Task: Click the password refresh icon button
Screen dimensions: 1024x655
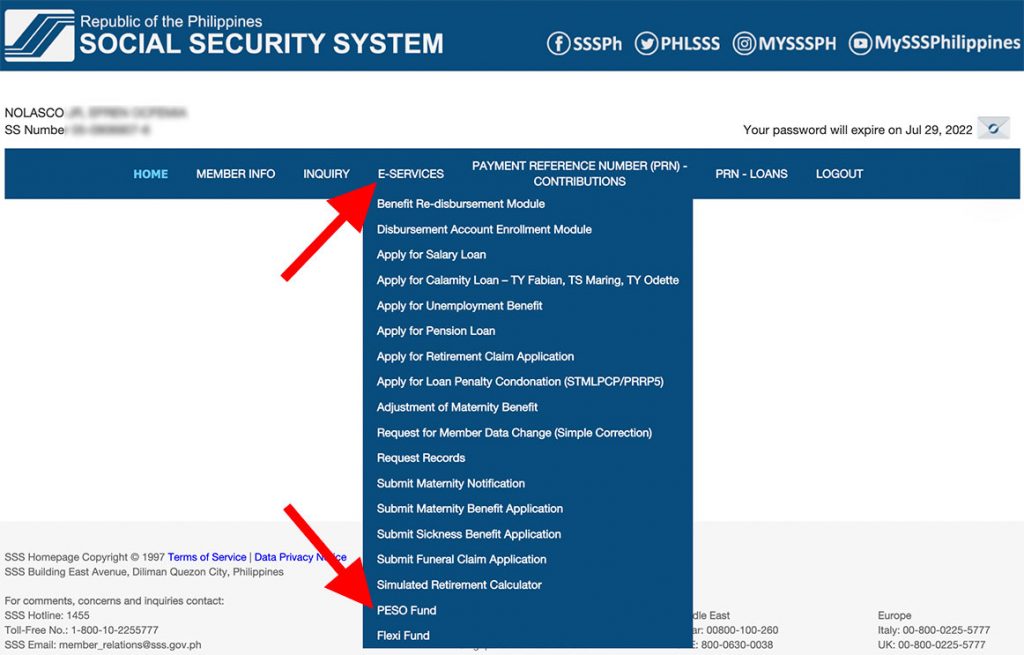Action: pyautogui.click(x=993, y=128)
